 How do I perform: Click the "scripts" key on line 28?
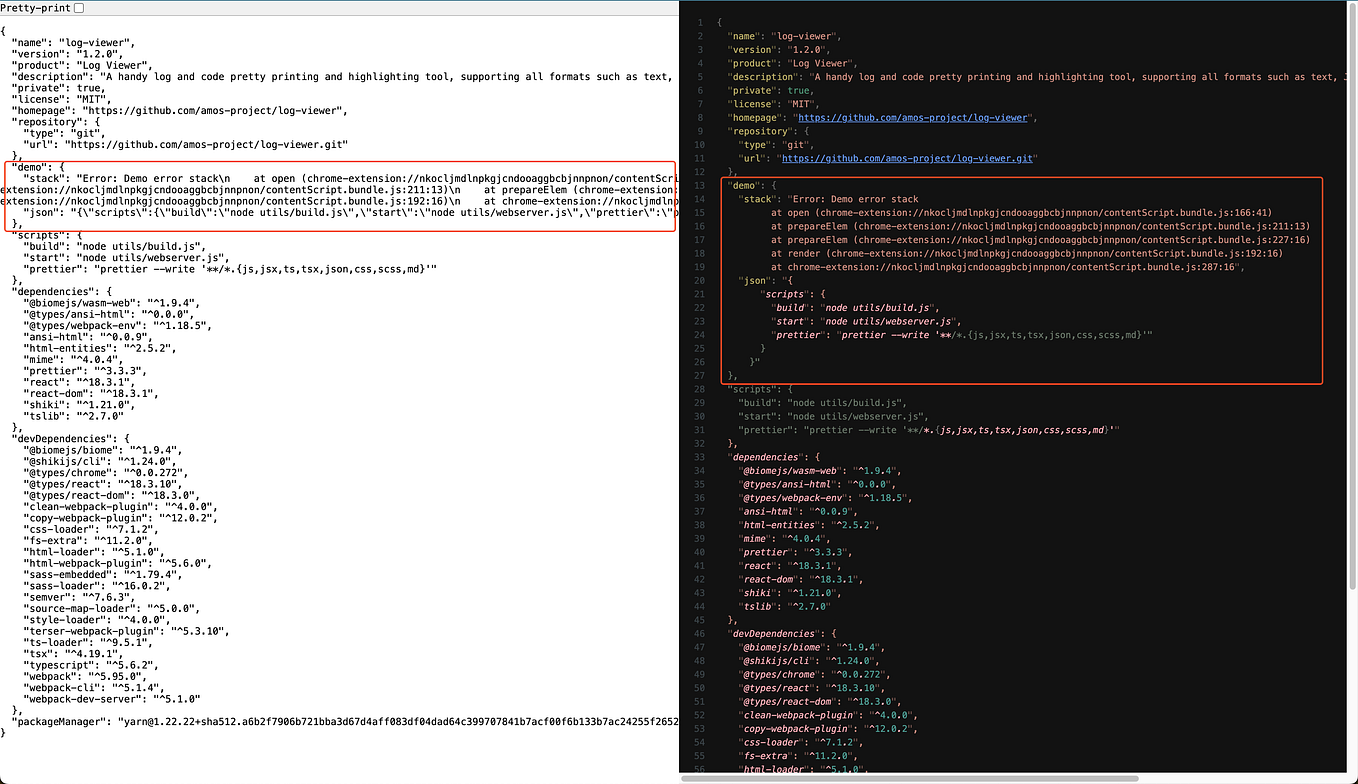point(756,389)
